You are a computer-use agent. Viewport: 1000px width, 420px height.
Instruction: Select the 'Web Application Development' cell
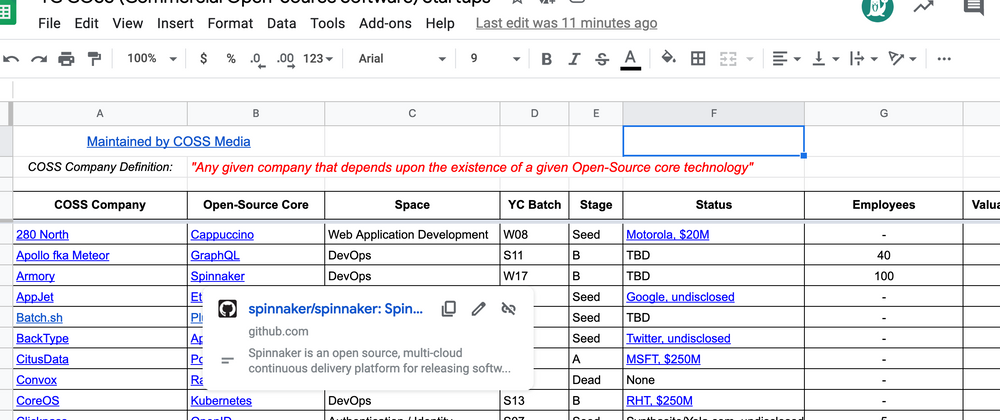pos(412,235)
